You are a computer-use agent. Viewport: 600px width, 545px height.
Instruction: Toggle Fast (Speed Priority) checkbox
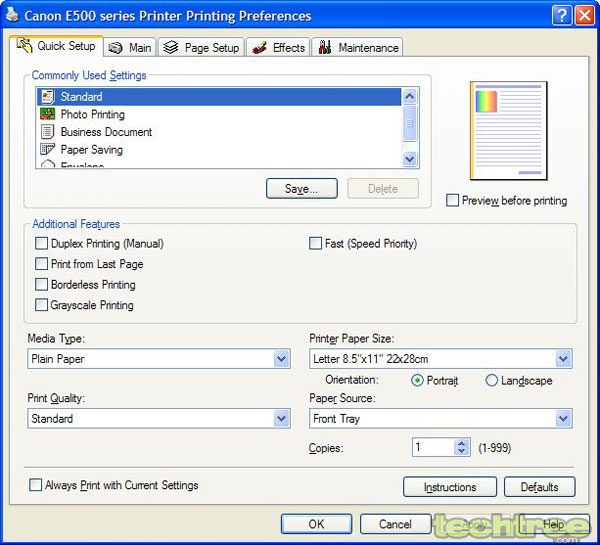click(315, 243)
